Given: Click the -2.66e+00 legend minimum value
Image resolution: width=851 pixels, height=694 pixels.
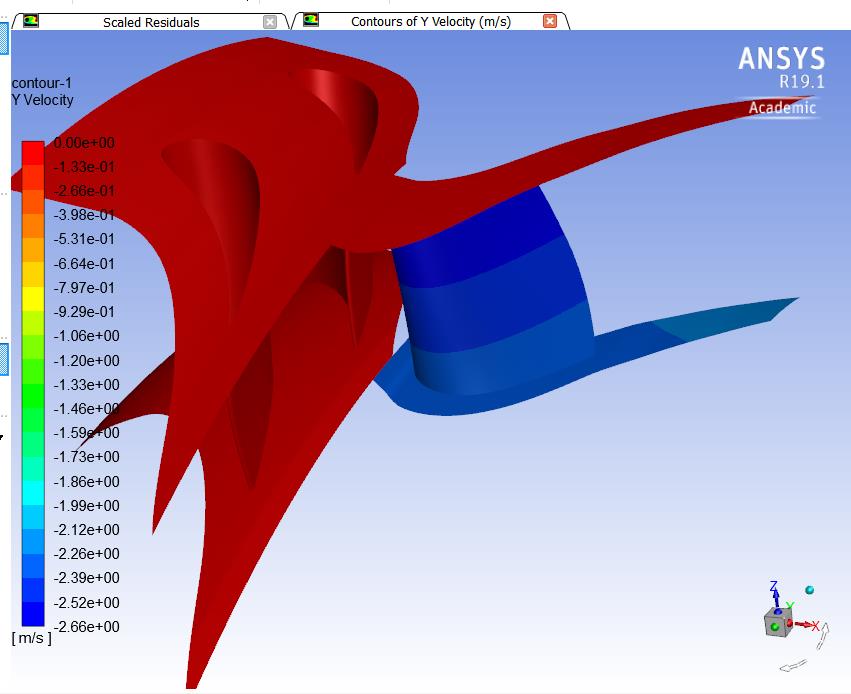Looking at the screenshot, I should 86,627.
